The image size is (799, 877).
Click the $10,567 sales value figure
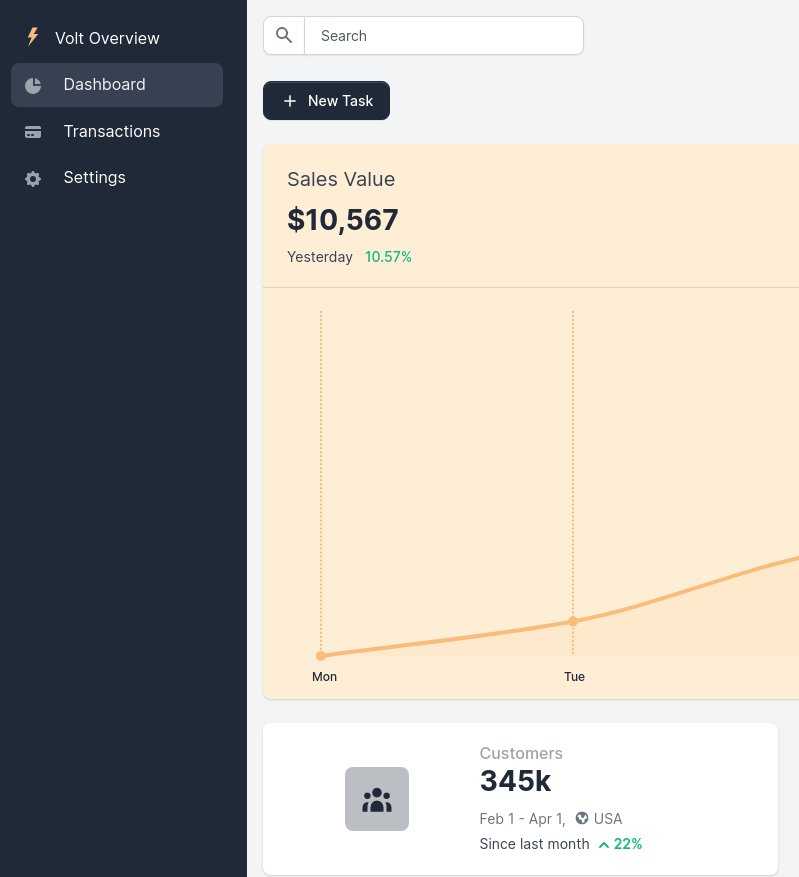(x=343, y=220)
